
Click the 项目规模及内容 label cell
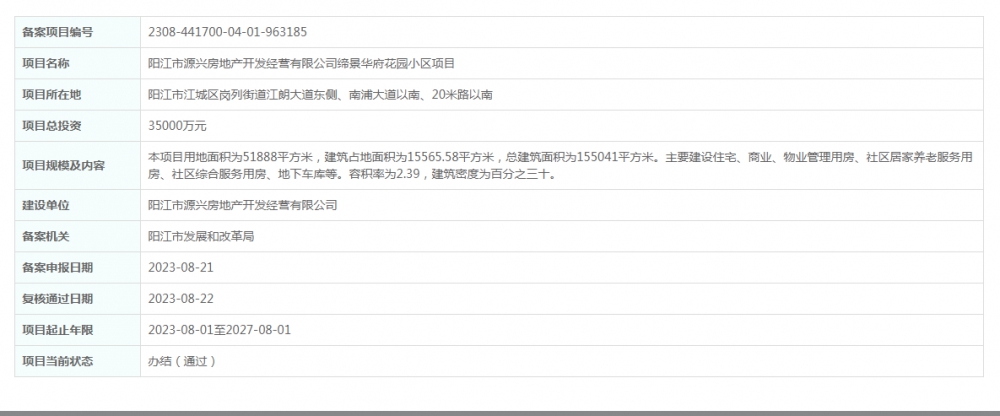point(77,165)
